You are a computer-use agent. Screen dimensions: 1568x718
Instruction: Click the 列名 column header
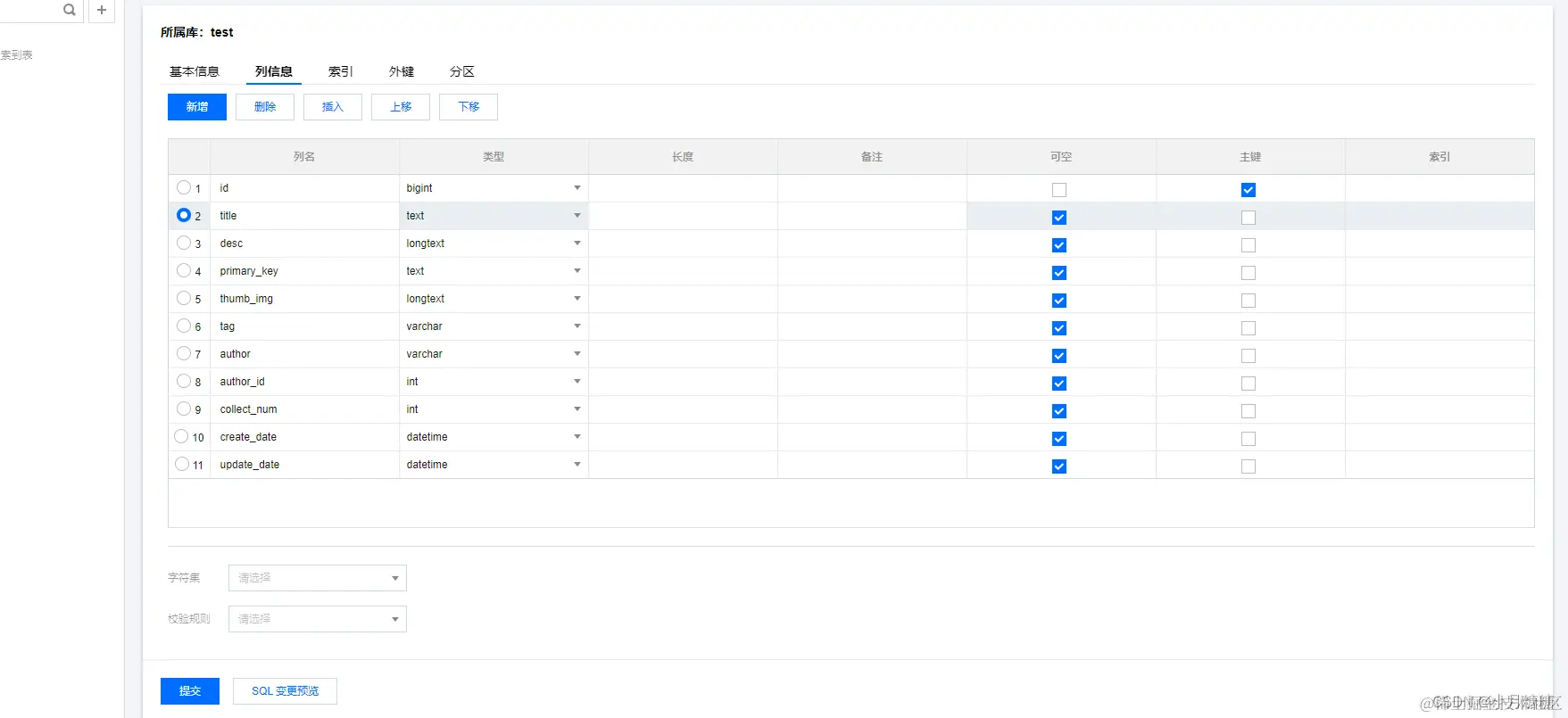[x=304, y=157]
